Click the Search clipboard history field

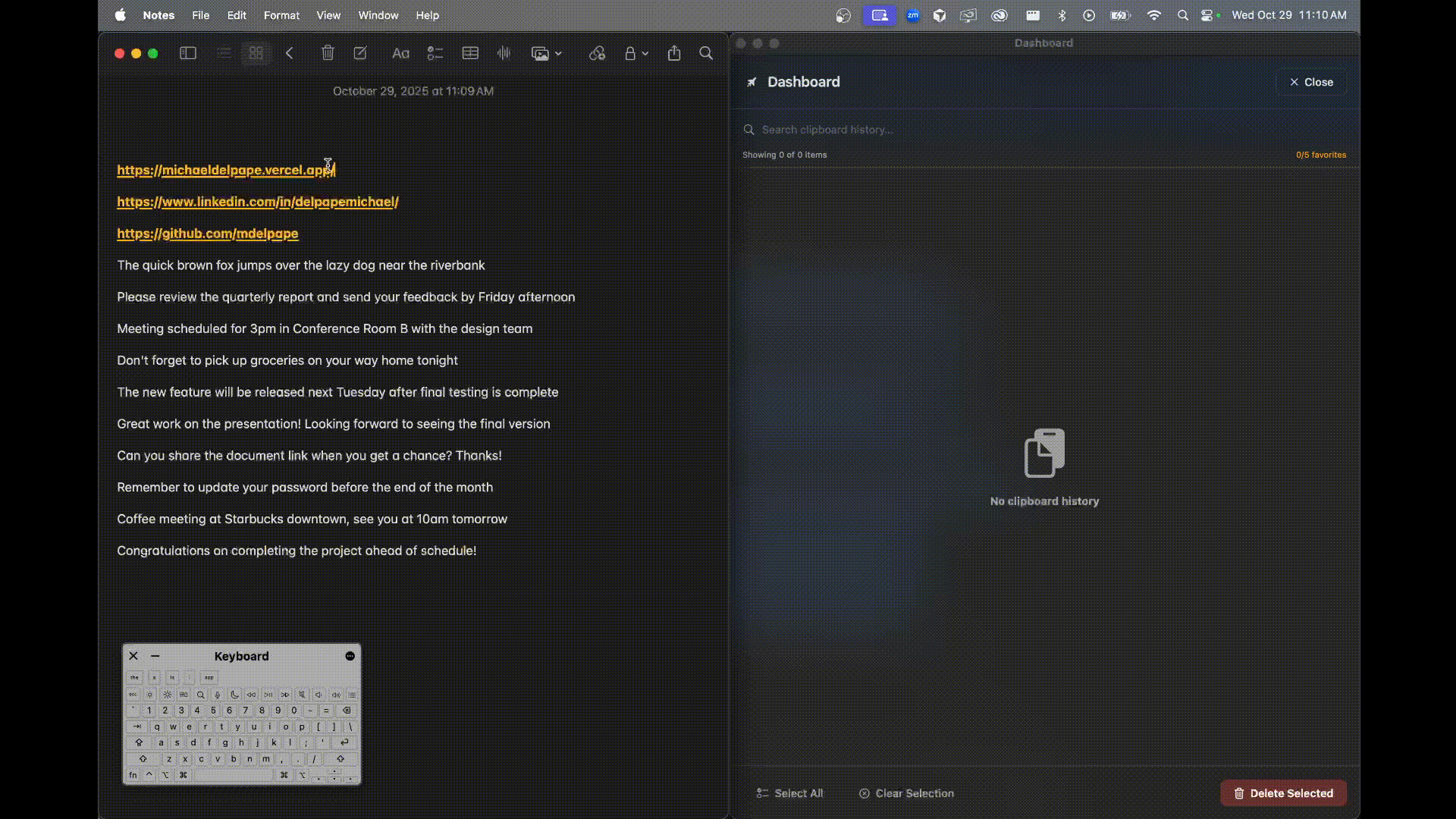pyautogui.click(x=827, y=130)
